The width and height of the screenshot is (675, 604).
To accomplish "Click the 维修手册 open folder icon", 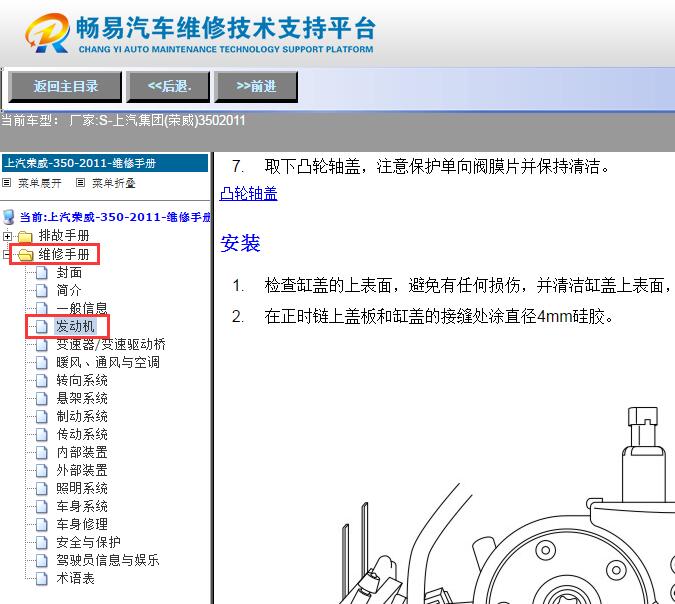I will point(25,254).
